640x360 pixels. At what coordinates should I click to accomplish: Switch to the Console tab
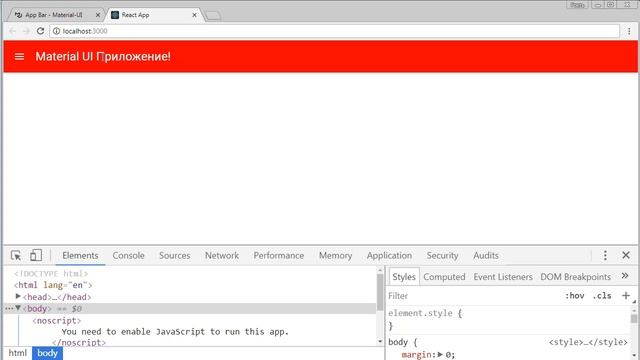[x=128, y=256]
